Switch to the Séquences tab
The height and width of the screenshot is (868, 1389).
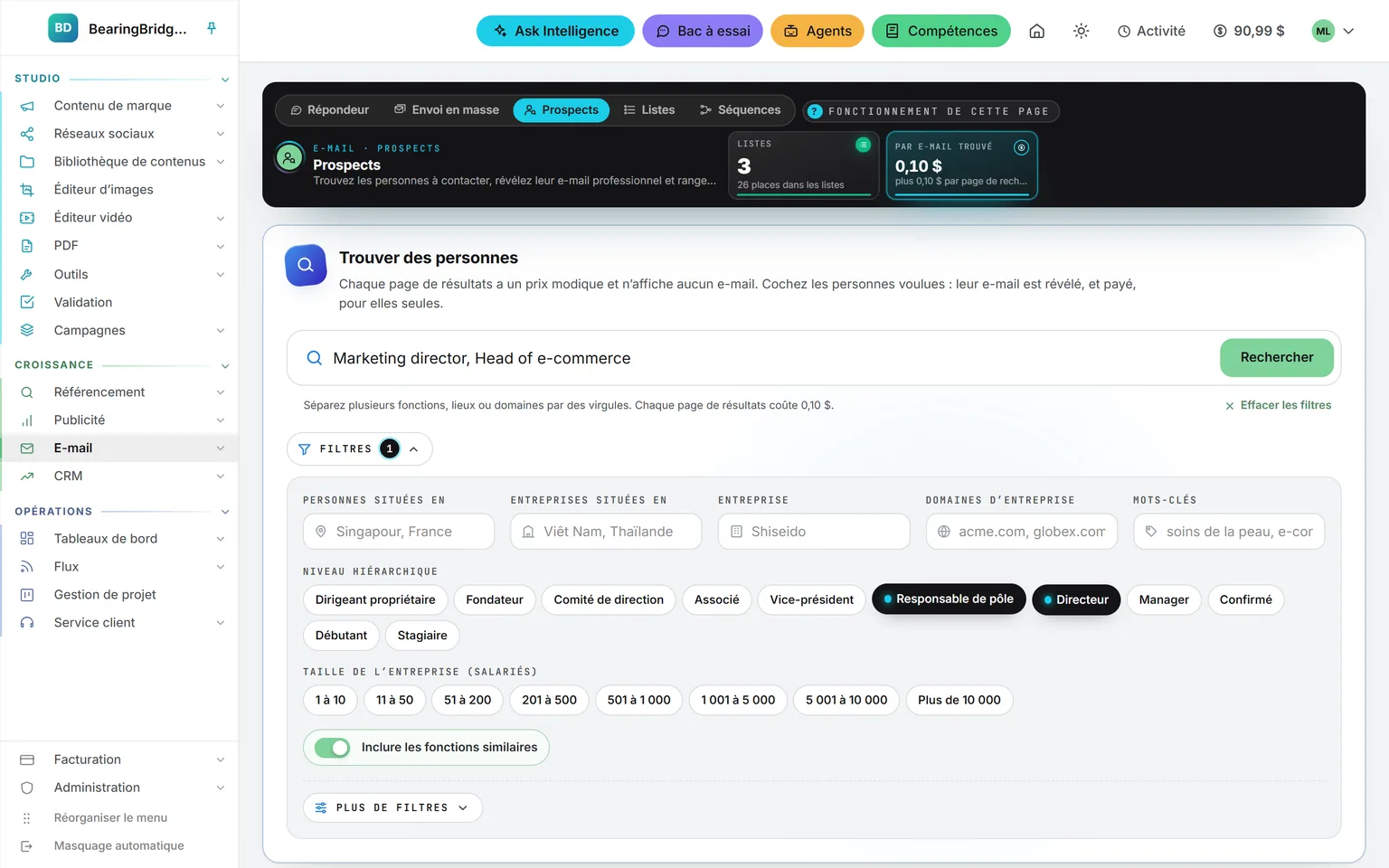[740, 110]
